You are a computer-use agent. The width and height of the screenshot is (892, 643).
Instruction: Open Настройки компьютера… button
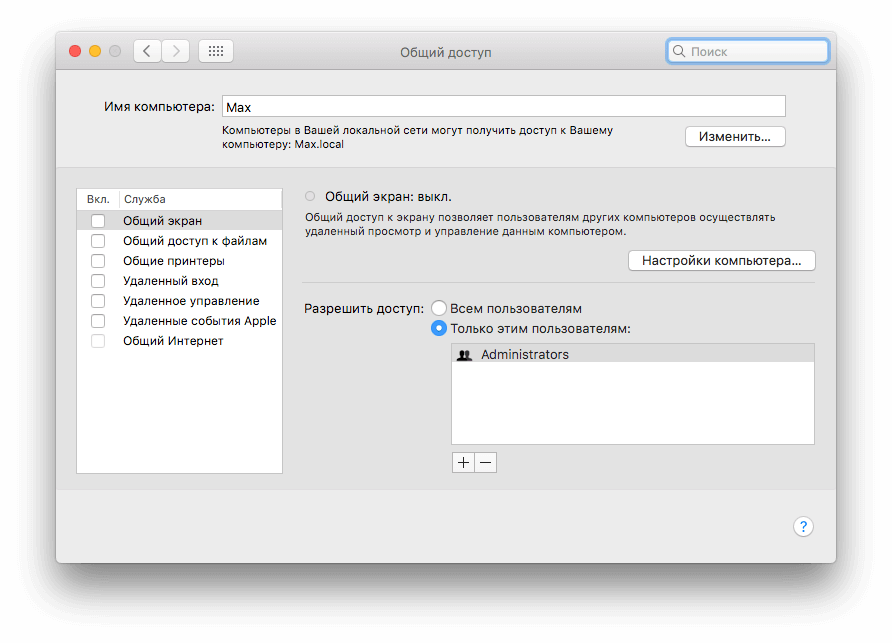[721, 261]
